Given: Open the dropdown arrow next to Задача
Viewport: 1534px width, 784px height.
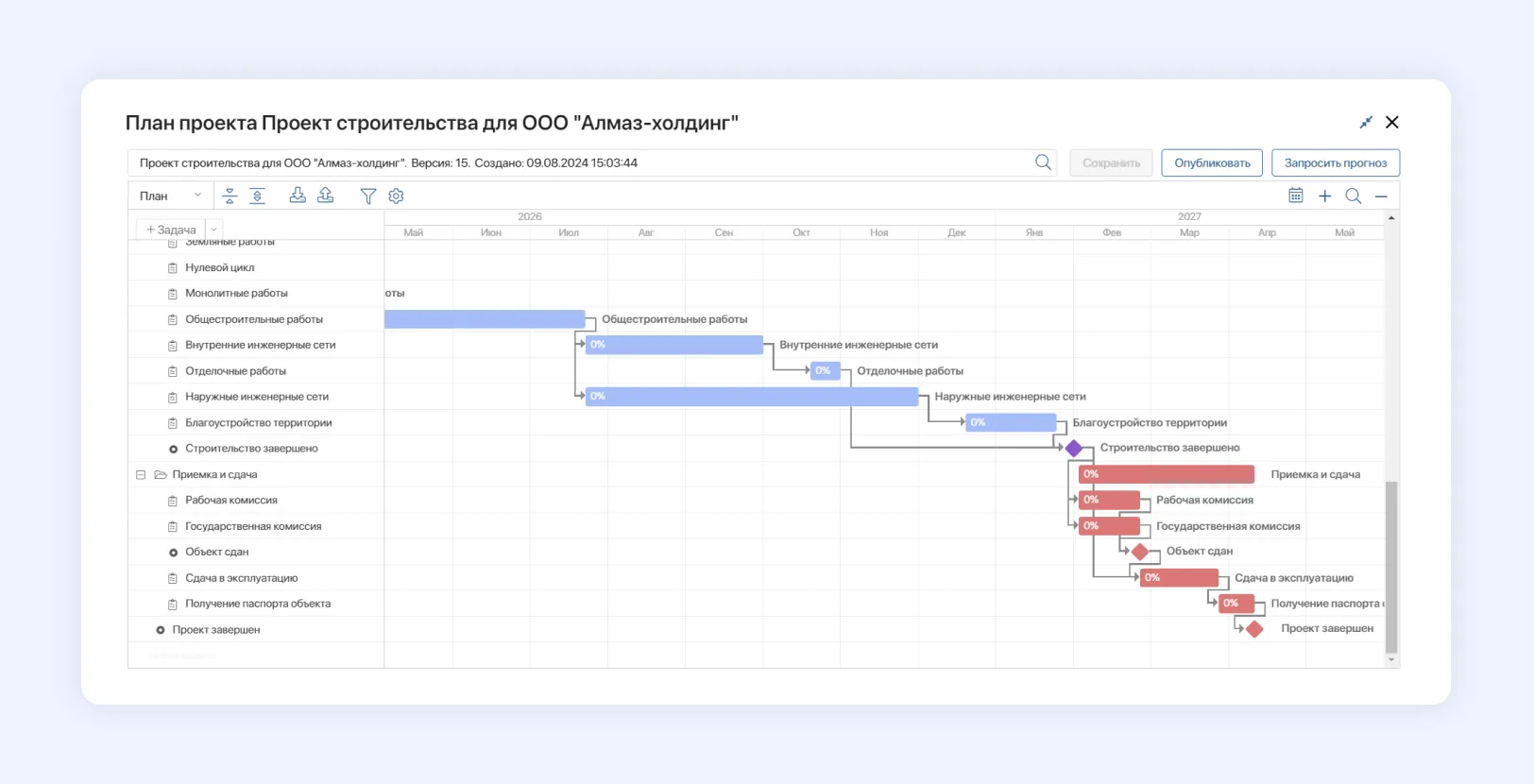Looking at the screenshot, I should [x=214, y=230].
